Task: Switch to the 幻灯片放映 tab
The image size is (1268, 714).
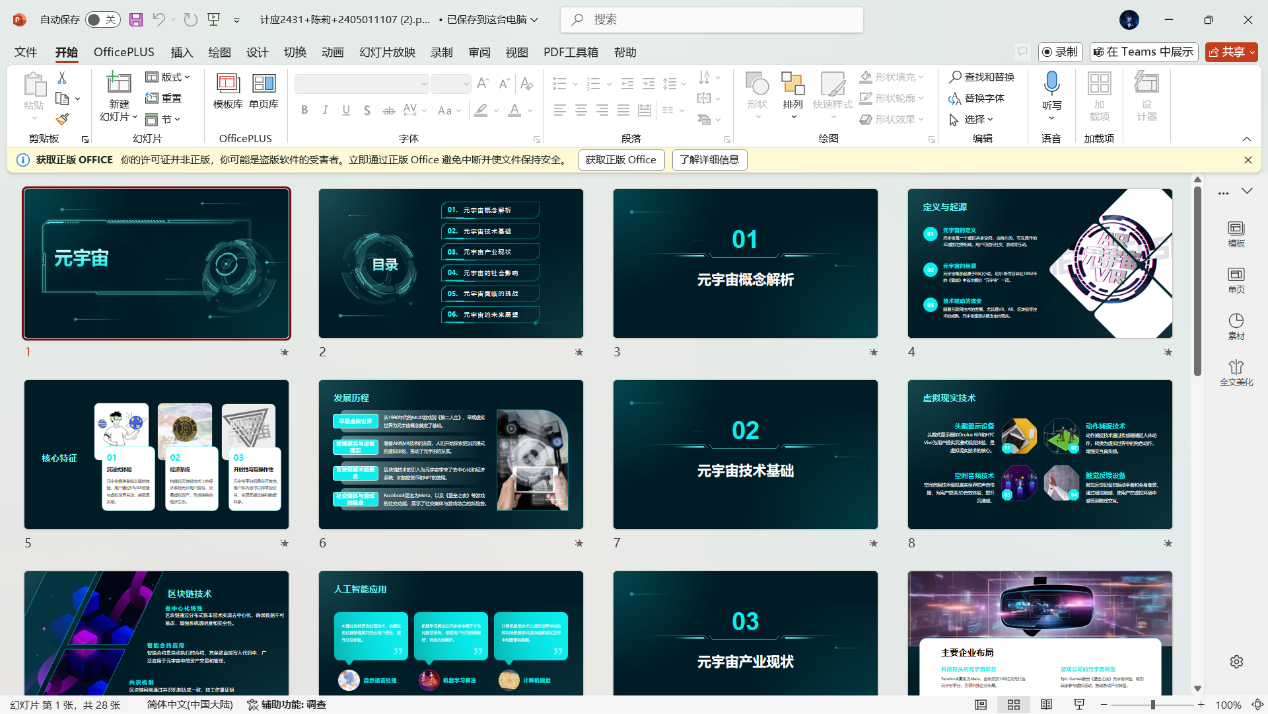Action: [387, 52]
